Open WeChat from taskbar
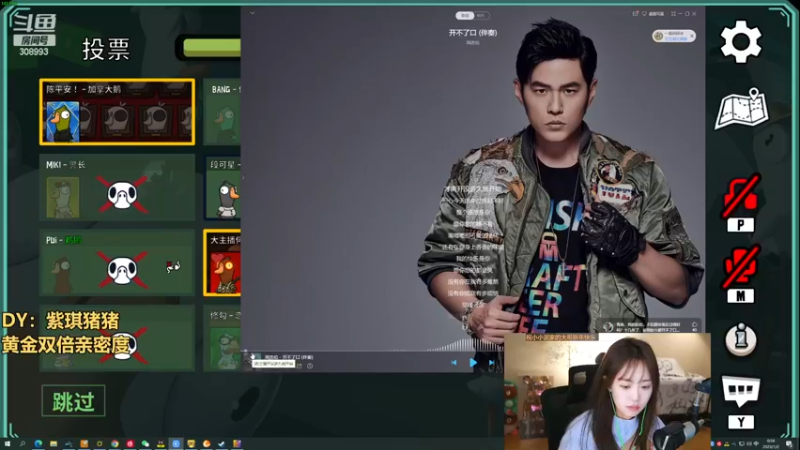Screen dimensions: 800x450 pyautogui.click(x=145, y=444)
